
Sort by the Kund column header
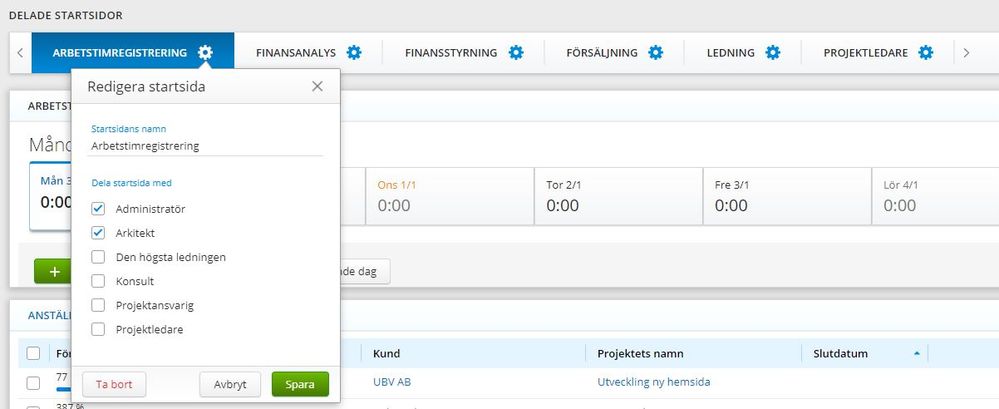pos(387,354)
